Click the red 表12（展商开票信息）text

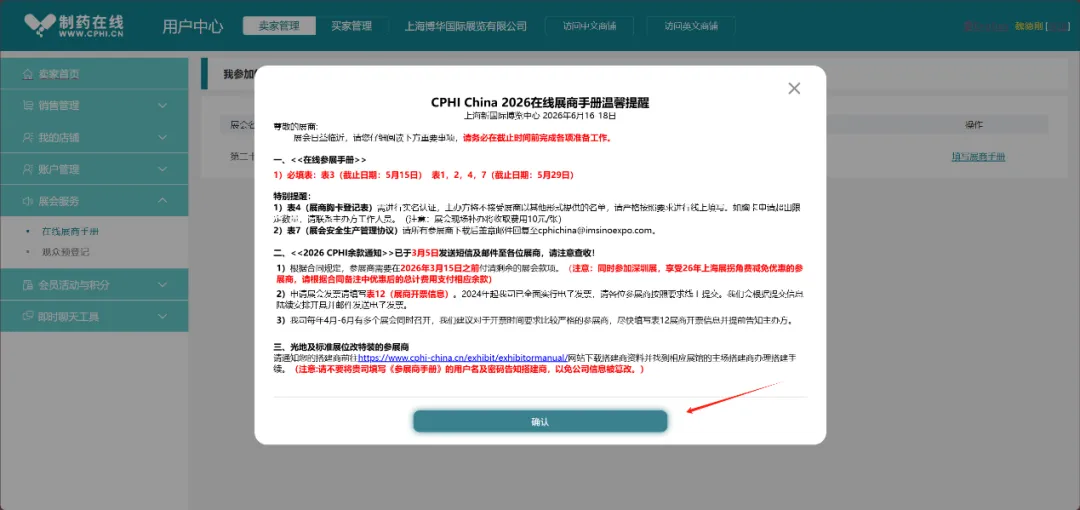click(x=408, y=294)
